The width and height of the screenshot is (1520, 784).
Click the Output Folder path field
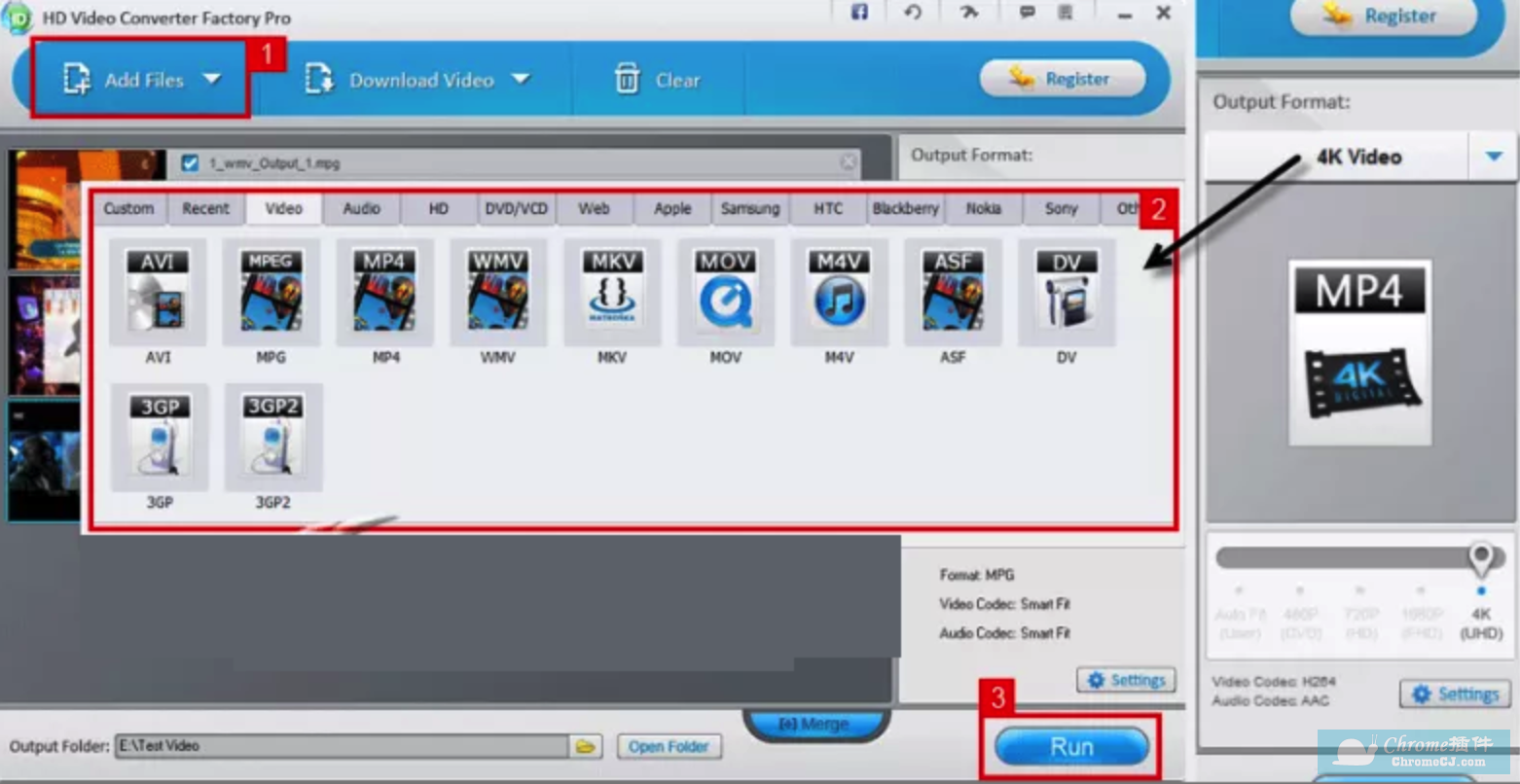pos(342,746)
